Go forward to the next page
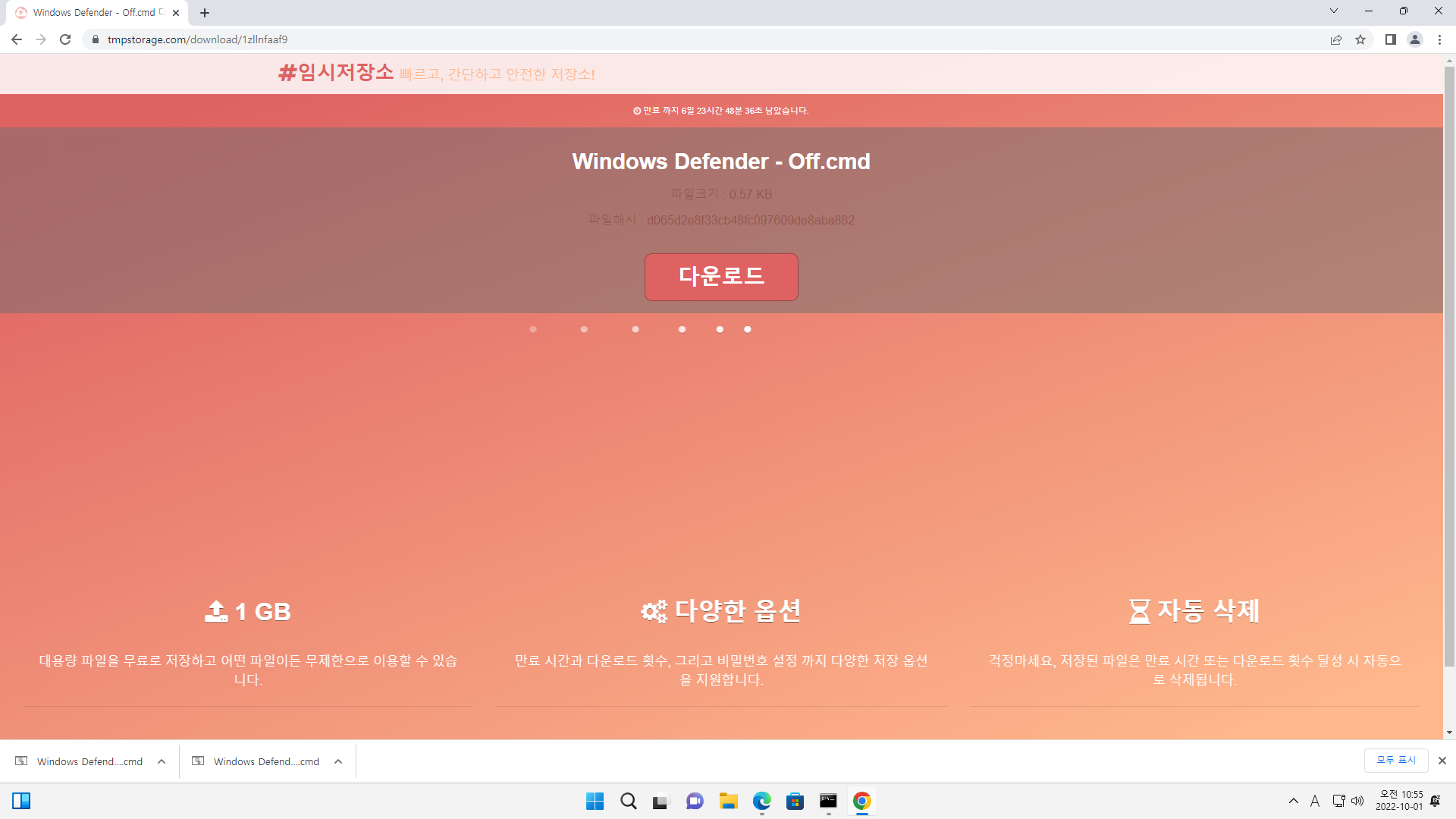 point(41,39)
